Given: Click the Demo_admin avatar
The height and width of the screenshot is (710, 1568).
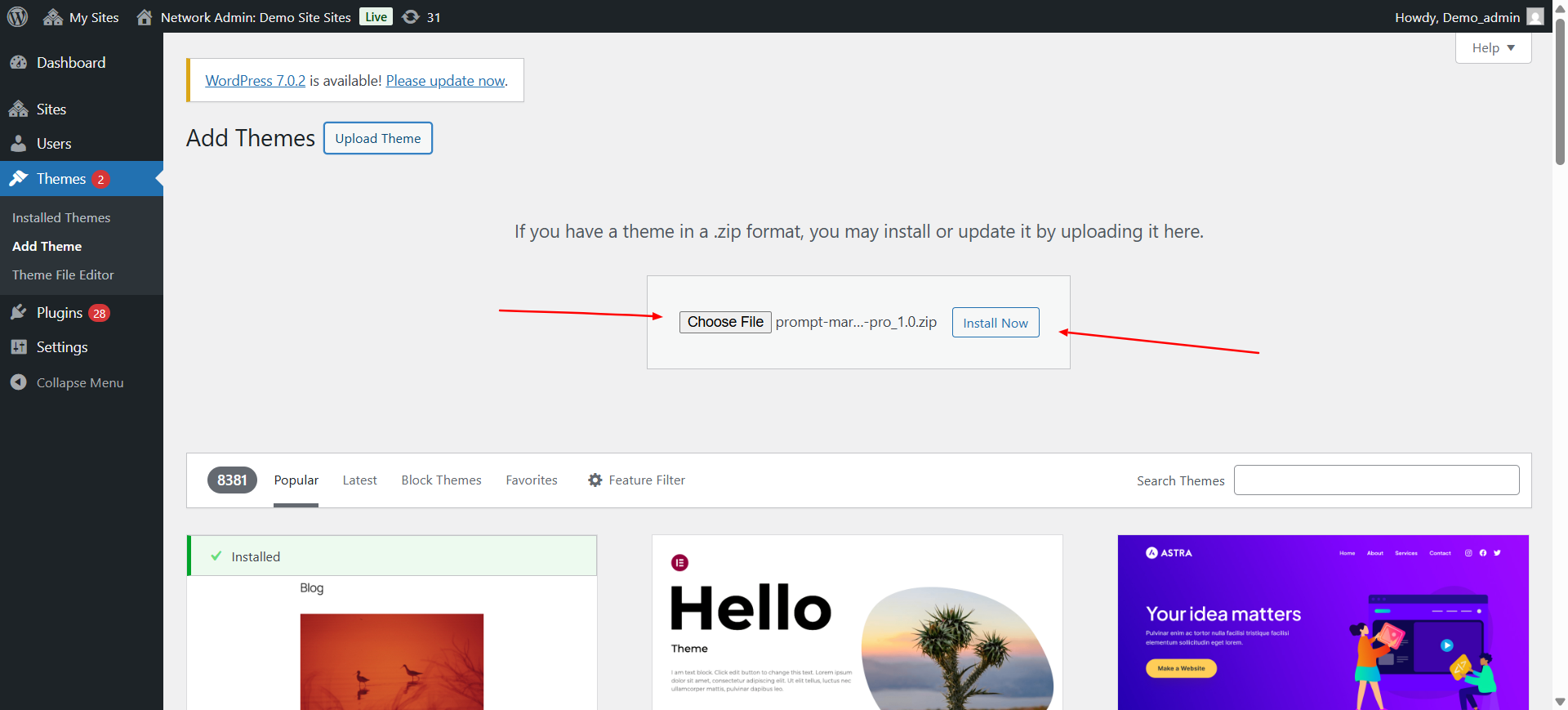Looking at the screenshot, I should [1535, 17].
